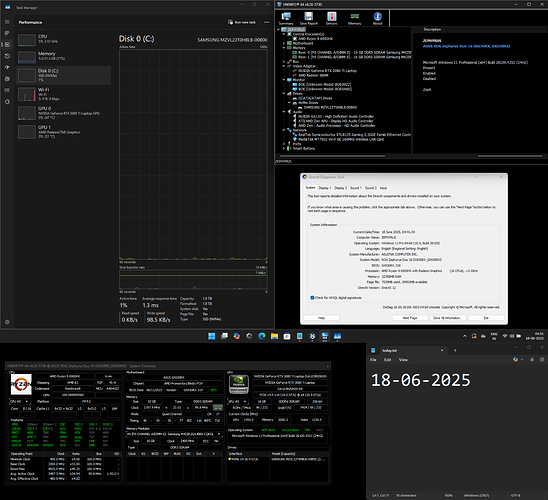Switch to Task Manager Processes page icon
Screen dimensions: 548x500
coord(7,33)
